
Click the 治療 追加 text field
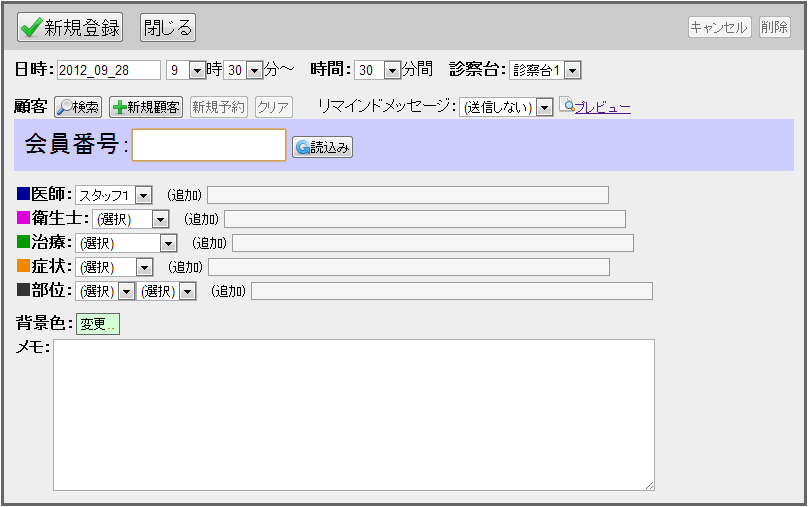(x=433, y=243)
